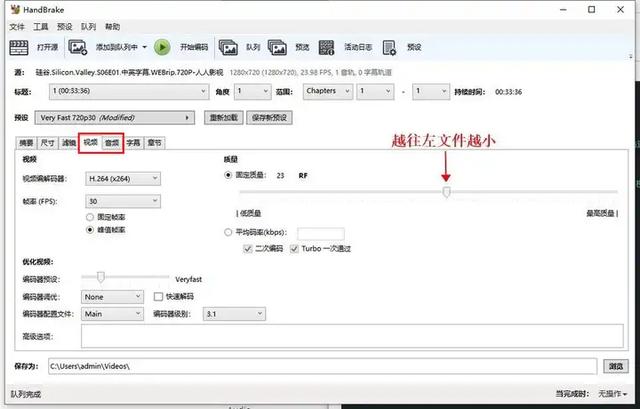Open the 文件 menu
The image size is (640, 409).
17,27
